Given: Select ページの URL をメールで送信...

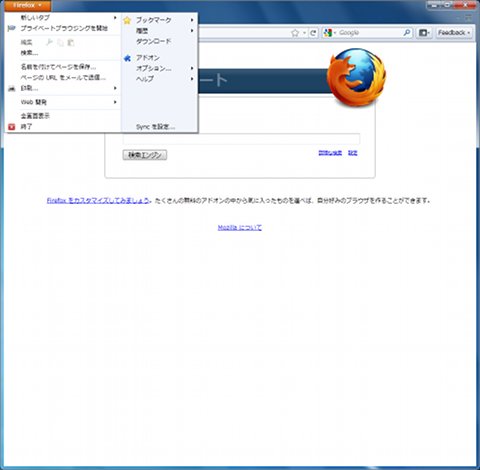Looking at the screenshot, I should (x=63, y=77).
